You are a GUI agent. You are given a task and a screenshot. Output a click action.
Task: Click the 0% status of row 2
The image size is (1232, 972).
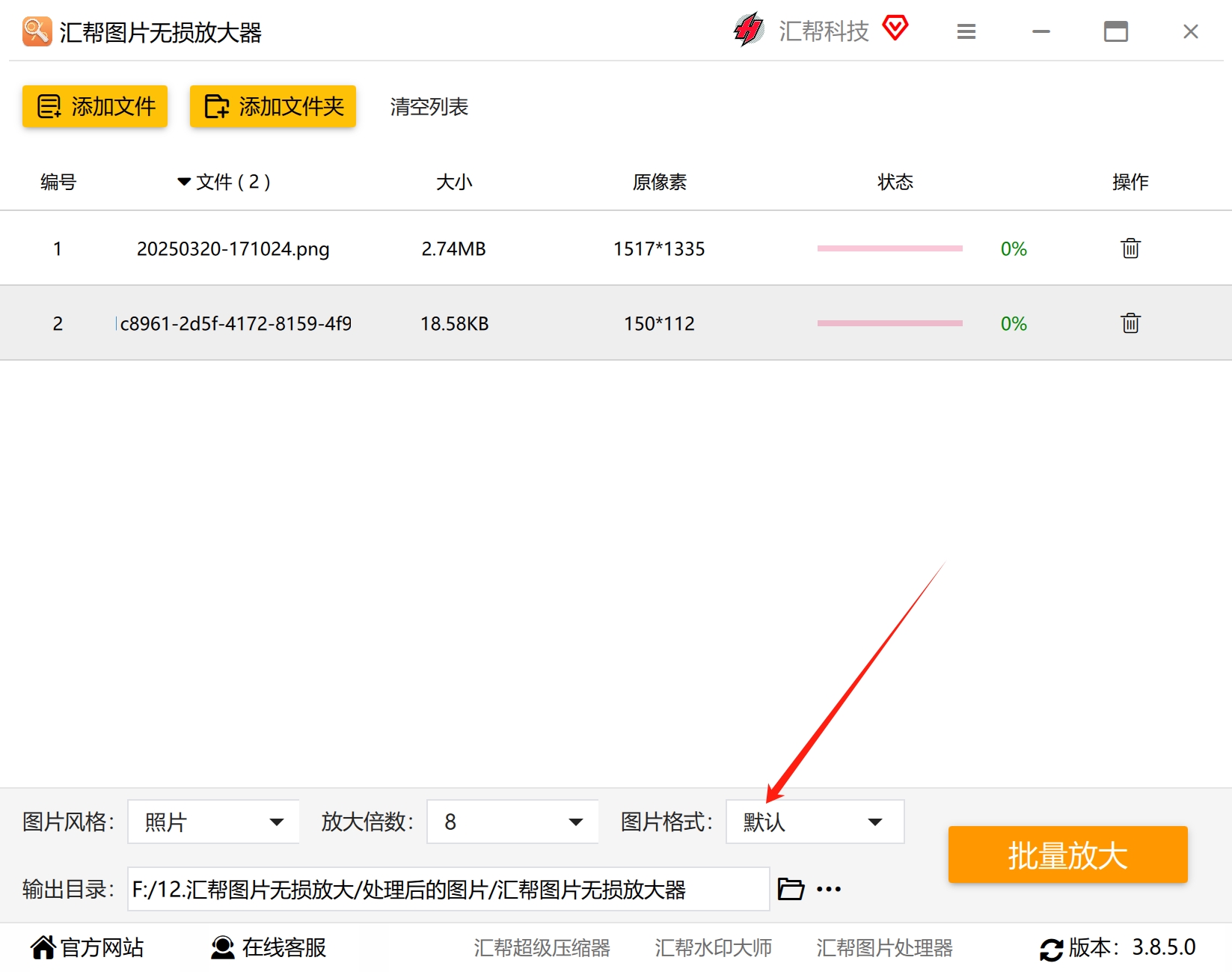pyautogui.click(x=1014, y=323)
